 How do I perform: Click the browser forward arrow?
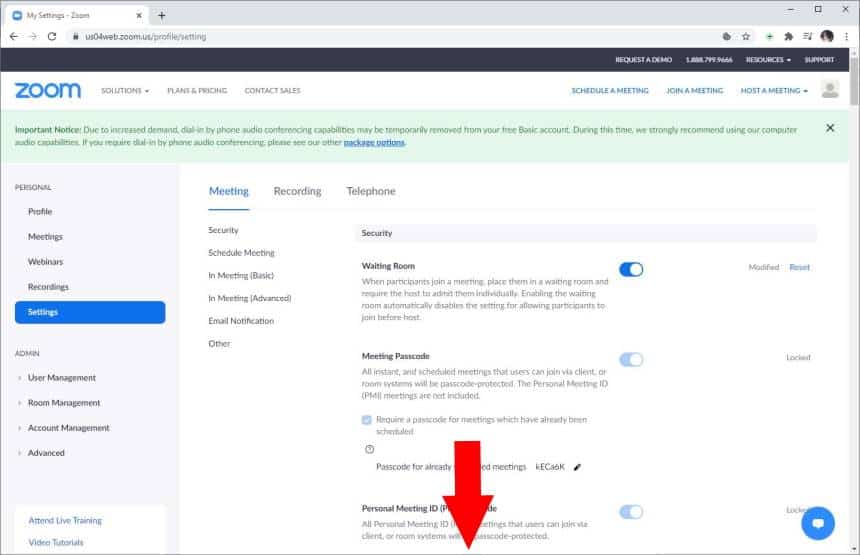[33, 37]
